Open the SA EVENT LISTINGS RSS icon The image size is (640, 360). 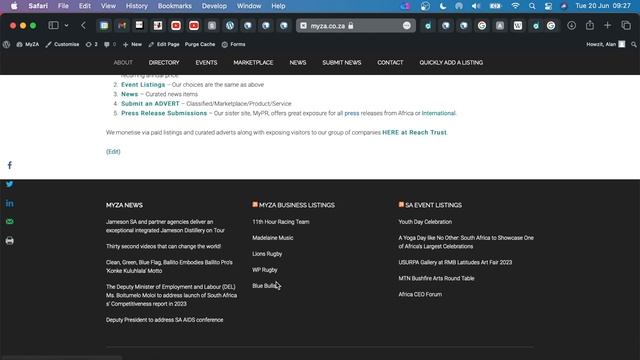(401, 204)
